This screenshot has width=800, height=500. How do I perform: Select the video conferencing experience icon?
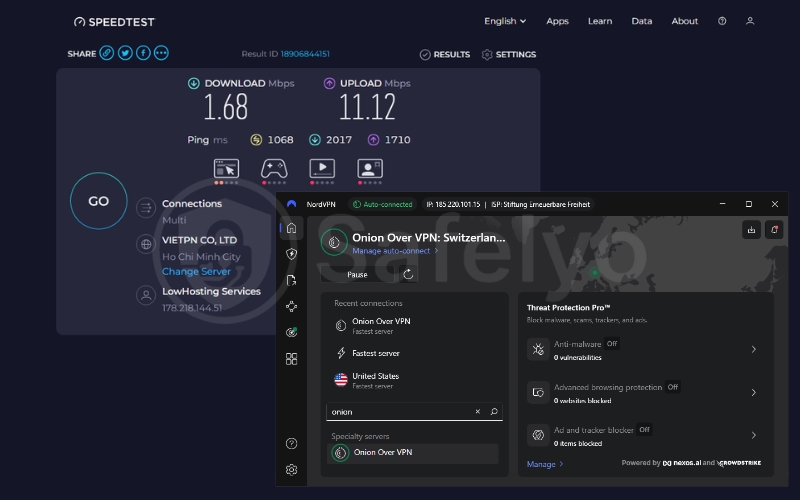[370, 169]
